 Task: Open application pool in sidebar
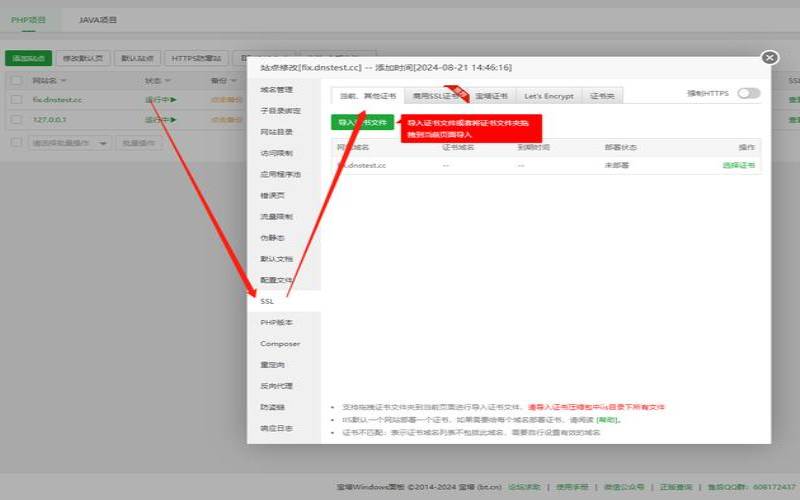click(280, 174)
